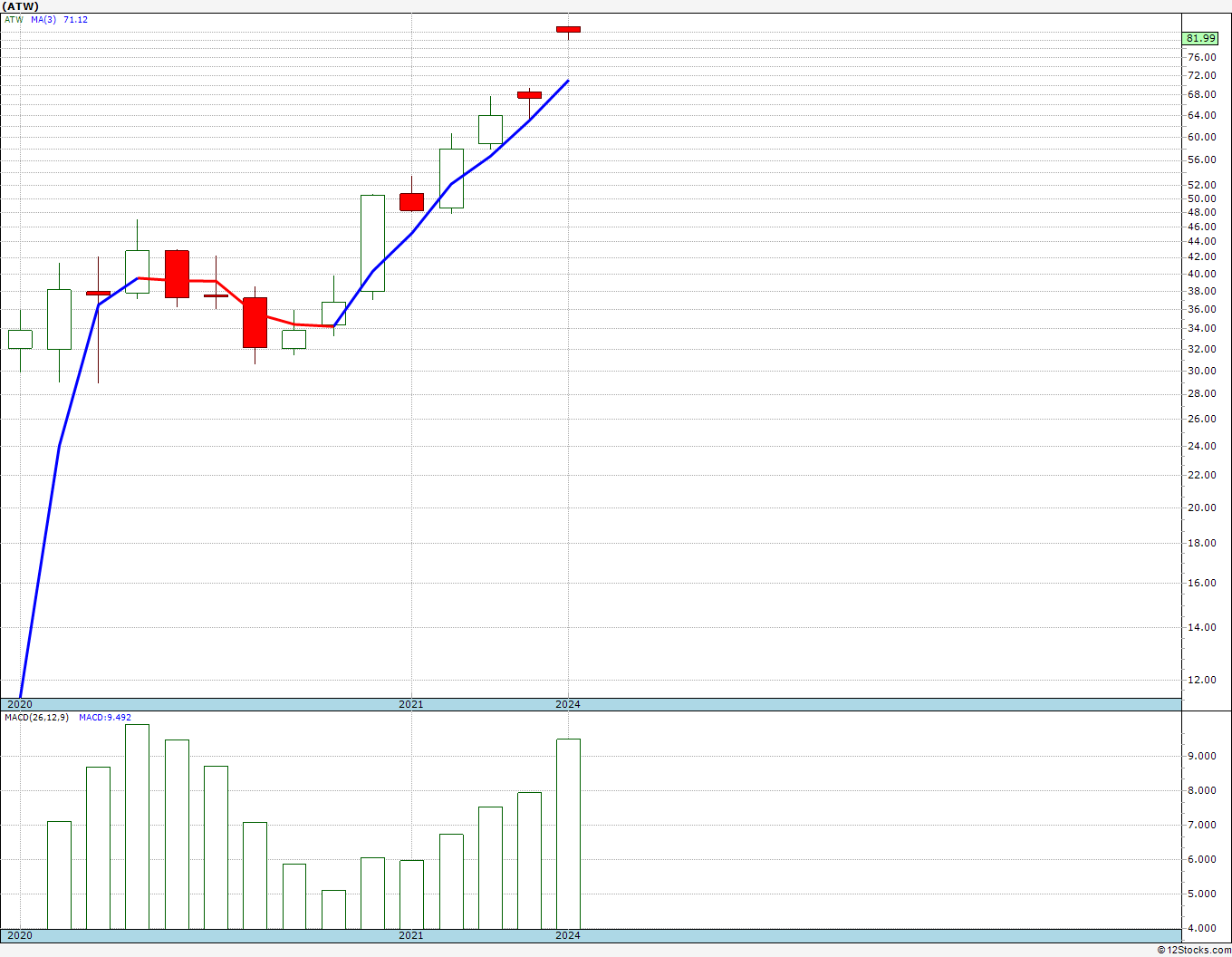
Task: Select the 26.00 price axis label
Action: point(1202,419)
